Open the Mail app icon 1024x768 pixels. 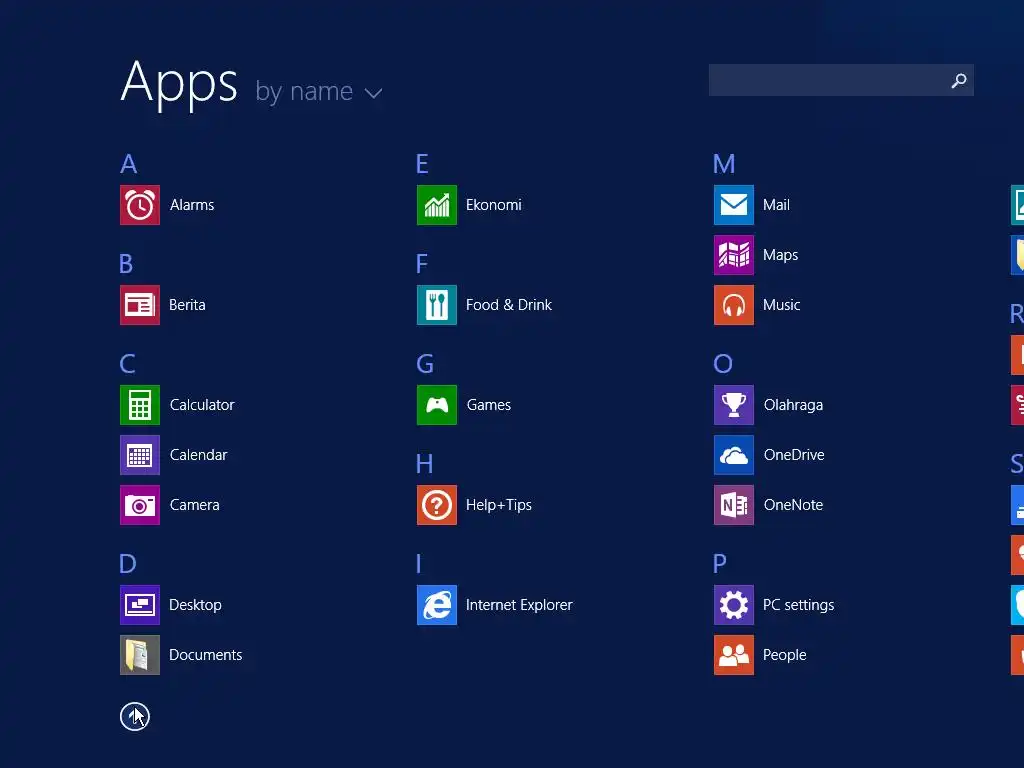[x=734, y=205]
